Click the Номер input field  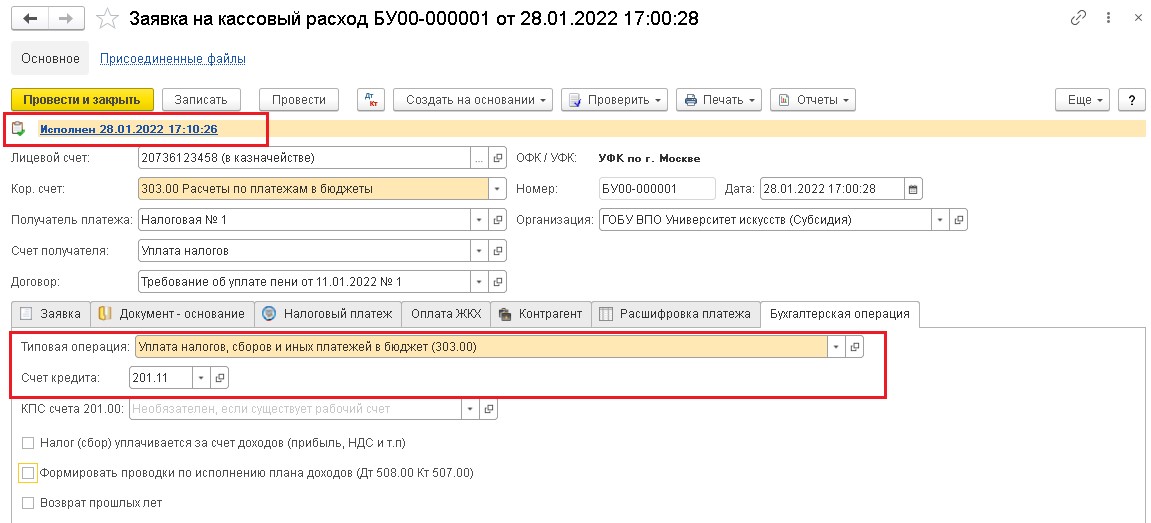[x=656, y=189]
